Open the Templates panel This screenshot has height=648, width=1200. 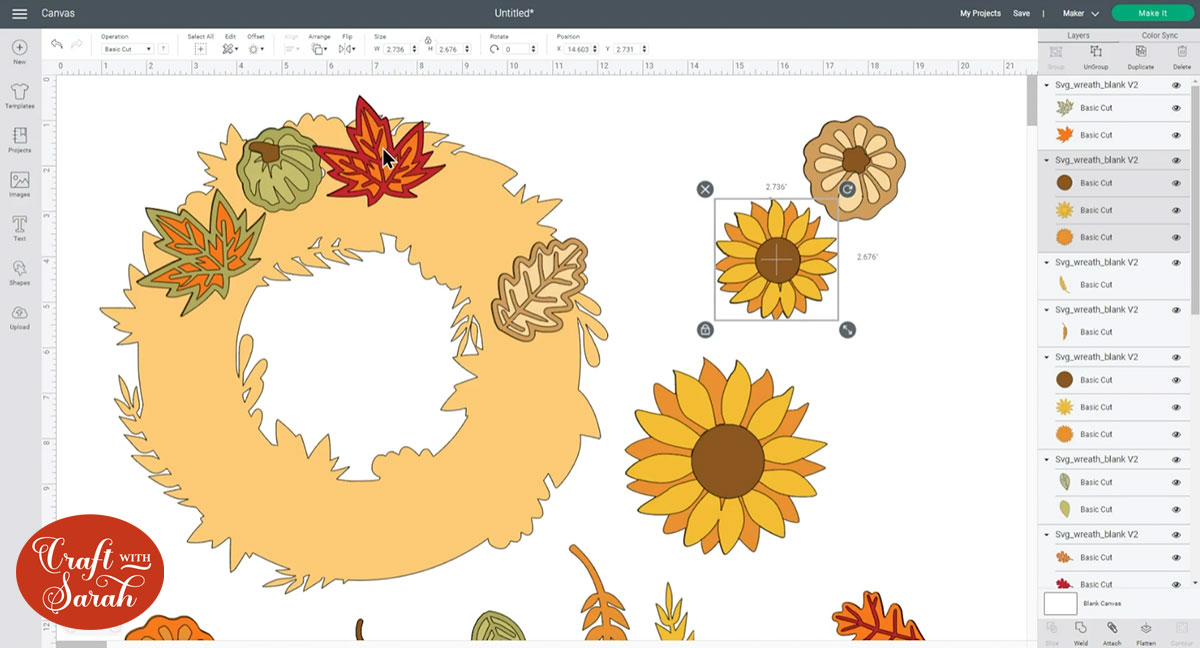(x=19, y=95)
